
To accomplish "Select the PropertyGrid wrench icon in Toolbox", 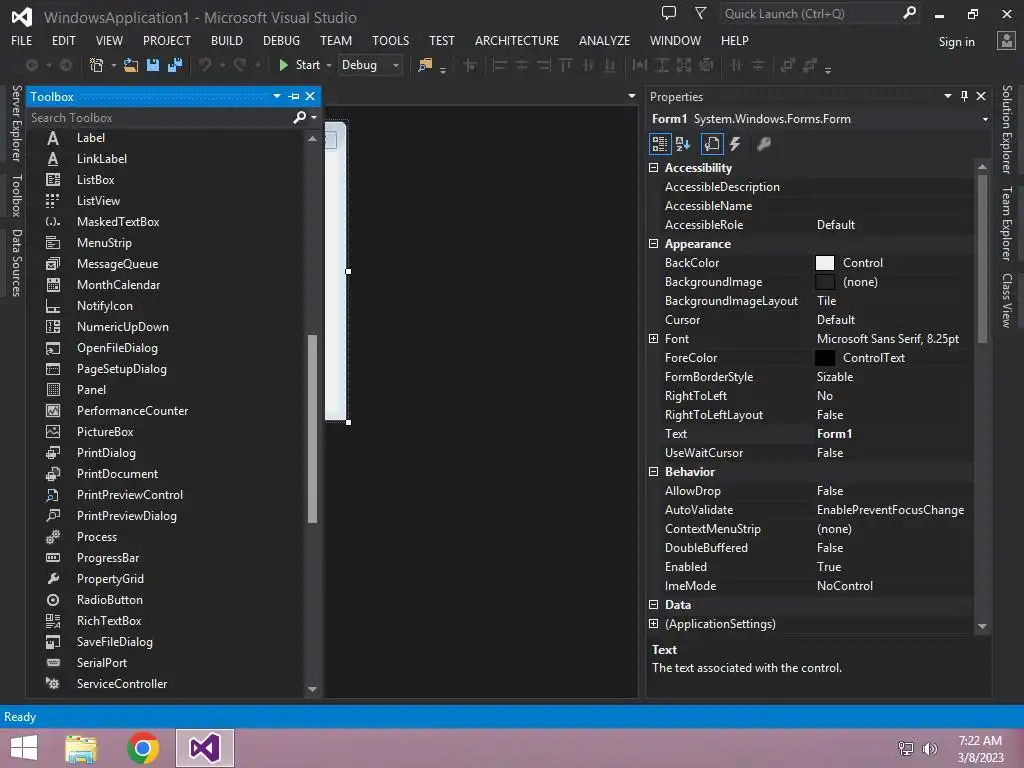I will tap(53, 579).
